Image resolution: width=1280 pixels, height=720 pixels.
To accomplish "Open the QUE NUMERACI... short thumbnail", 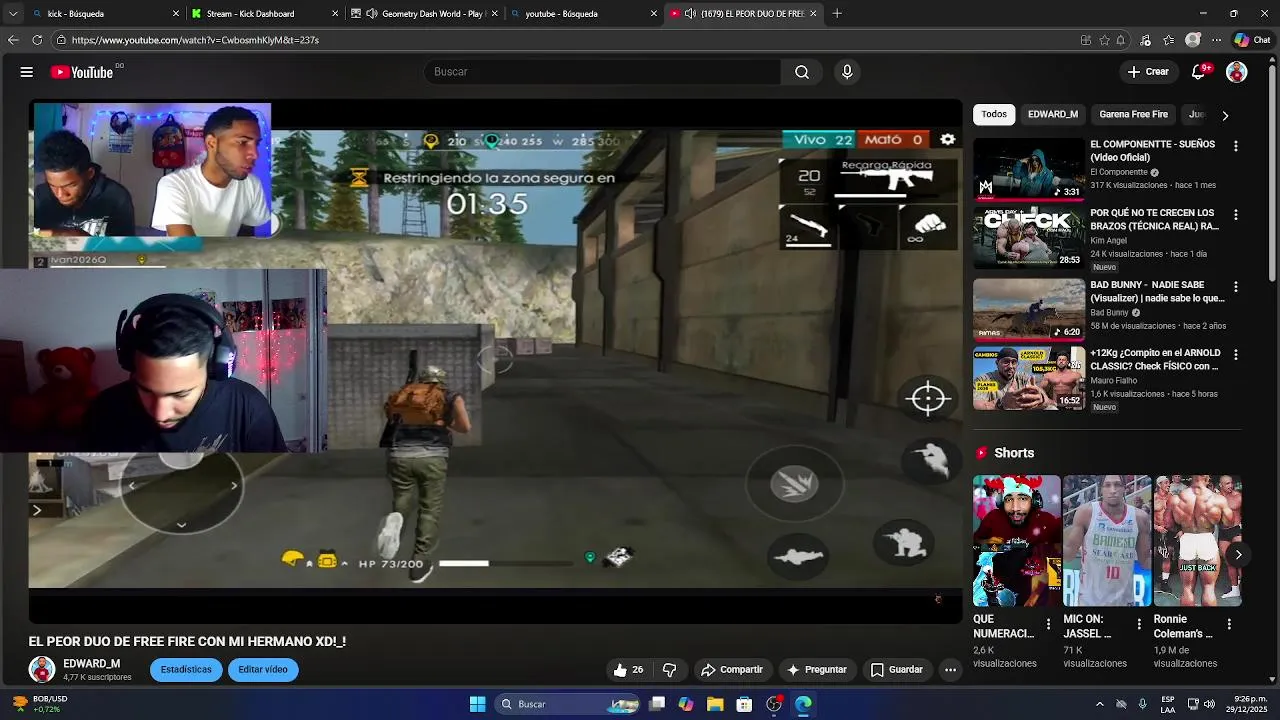I will 1017,540.
